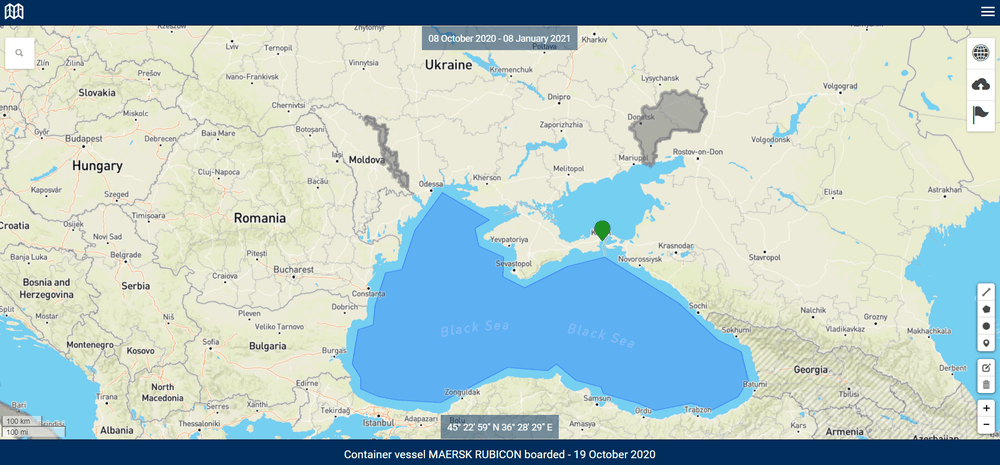Click the green location pin near Kerch
This screenshot has width=1000, height=465.
(x=602, y=230)
